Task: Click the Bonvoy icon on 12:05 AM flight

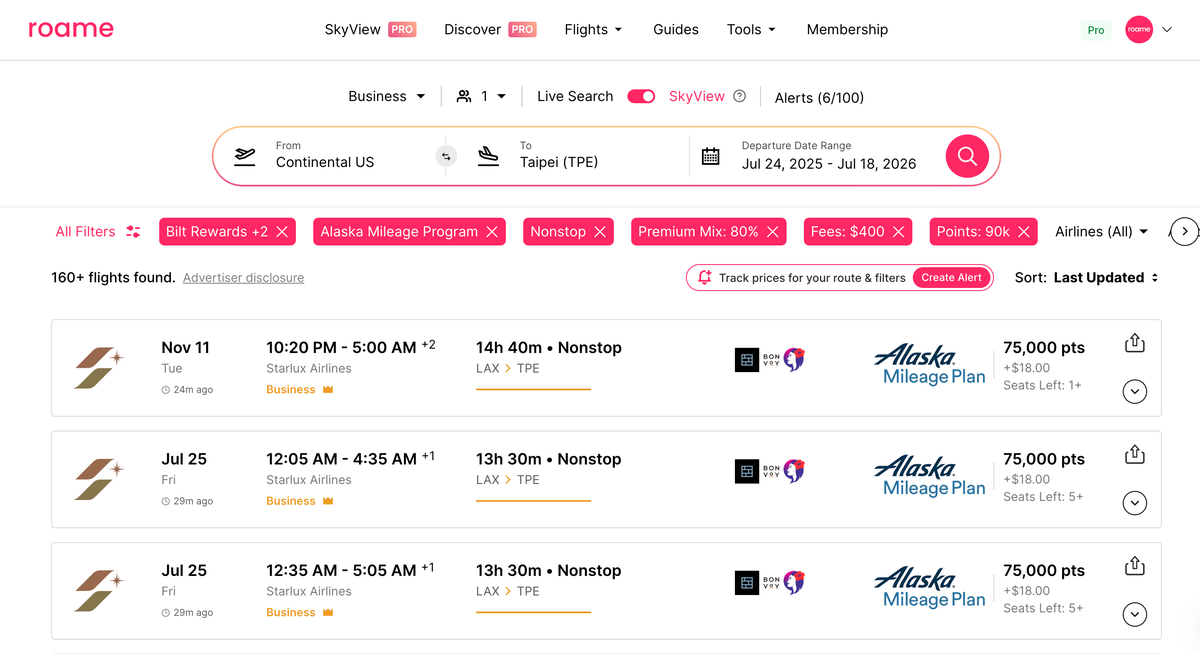Action: pyautogui.click(x=772, y=471)
